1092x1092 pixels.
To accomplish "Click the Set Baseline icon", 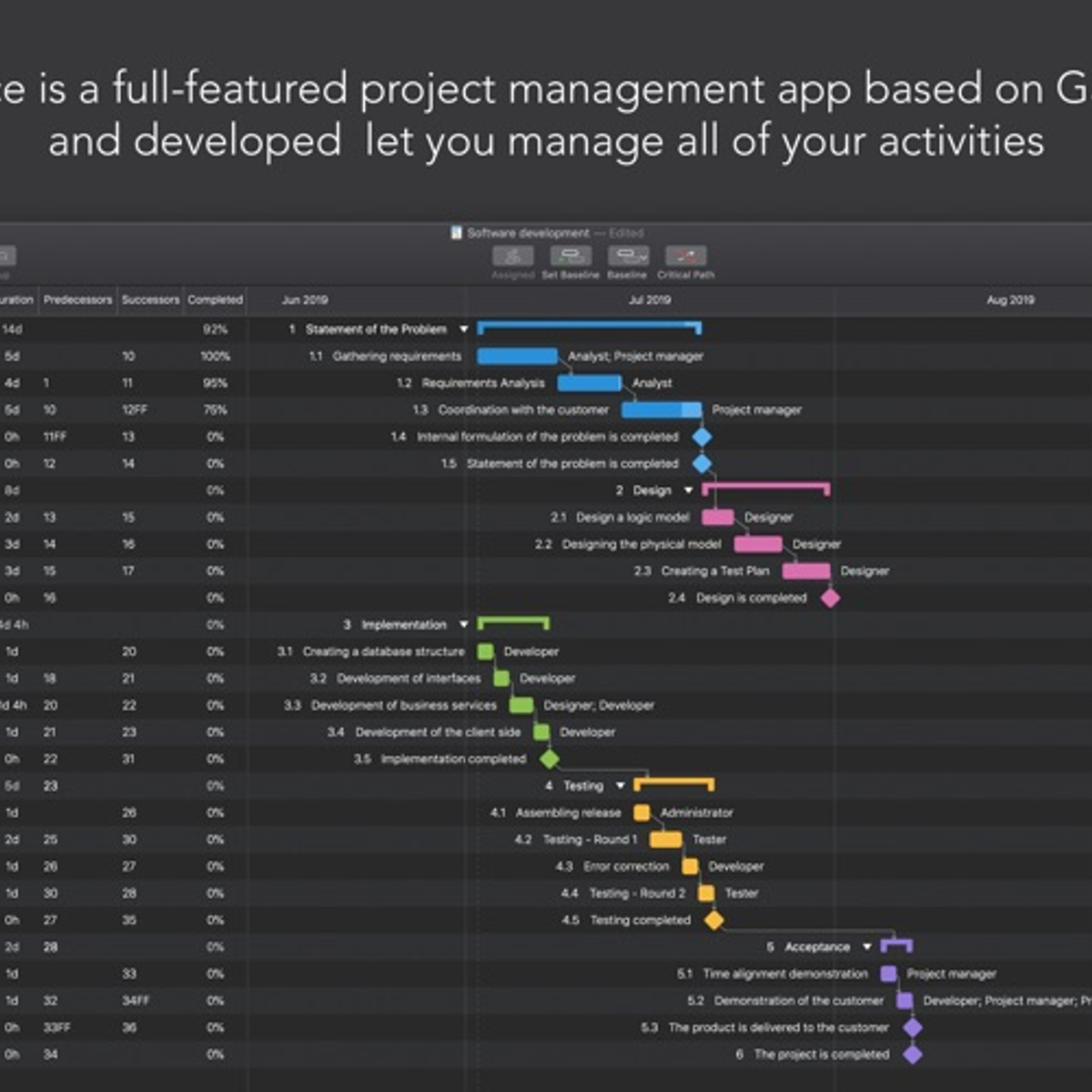I will pyautogui.click(x=571, y=256).
